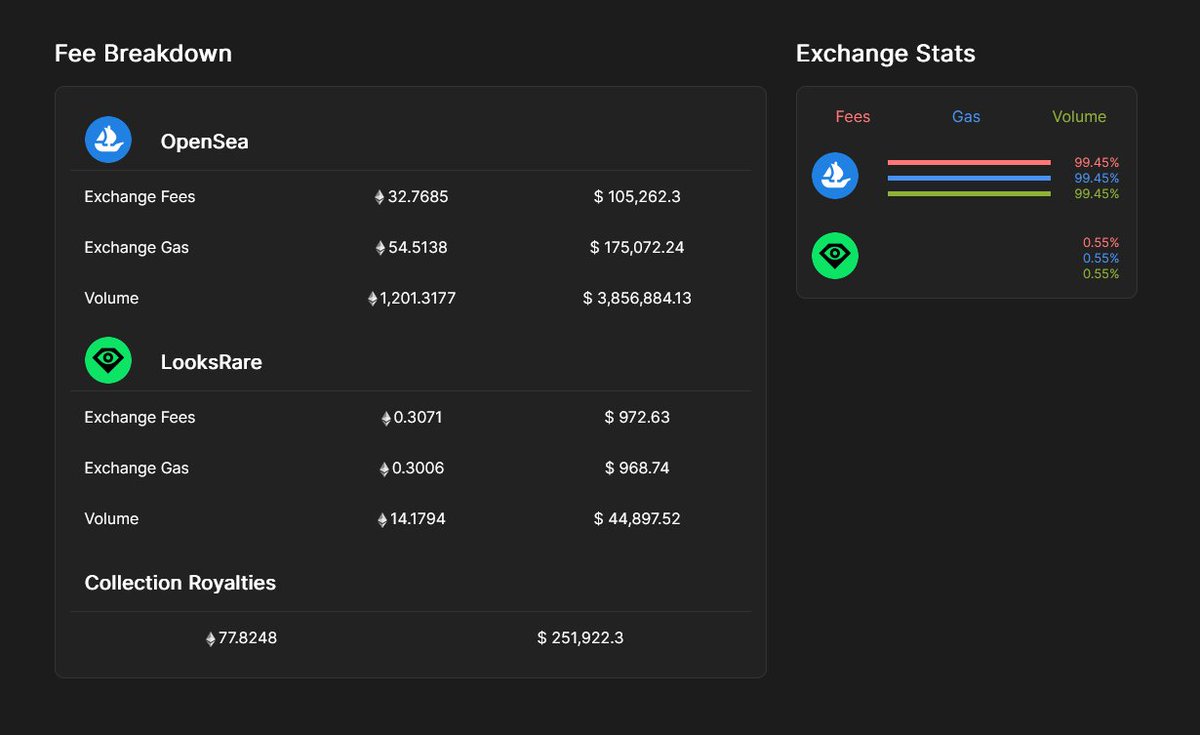Click the Ethereum icon beside 77.8248
This screenshot has height=735, width=1200.
[210, 639]
